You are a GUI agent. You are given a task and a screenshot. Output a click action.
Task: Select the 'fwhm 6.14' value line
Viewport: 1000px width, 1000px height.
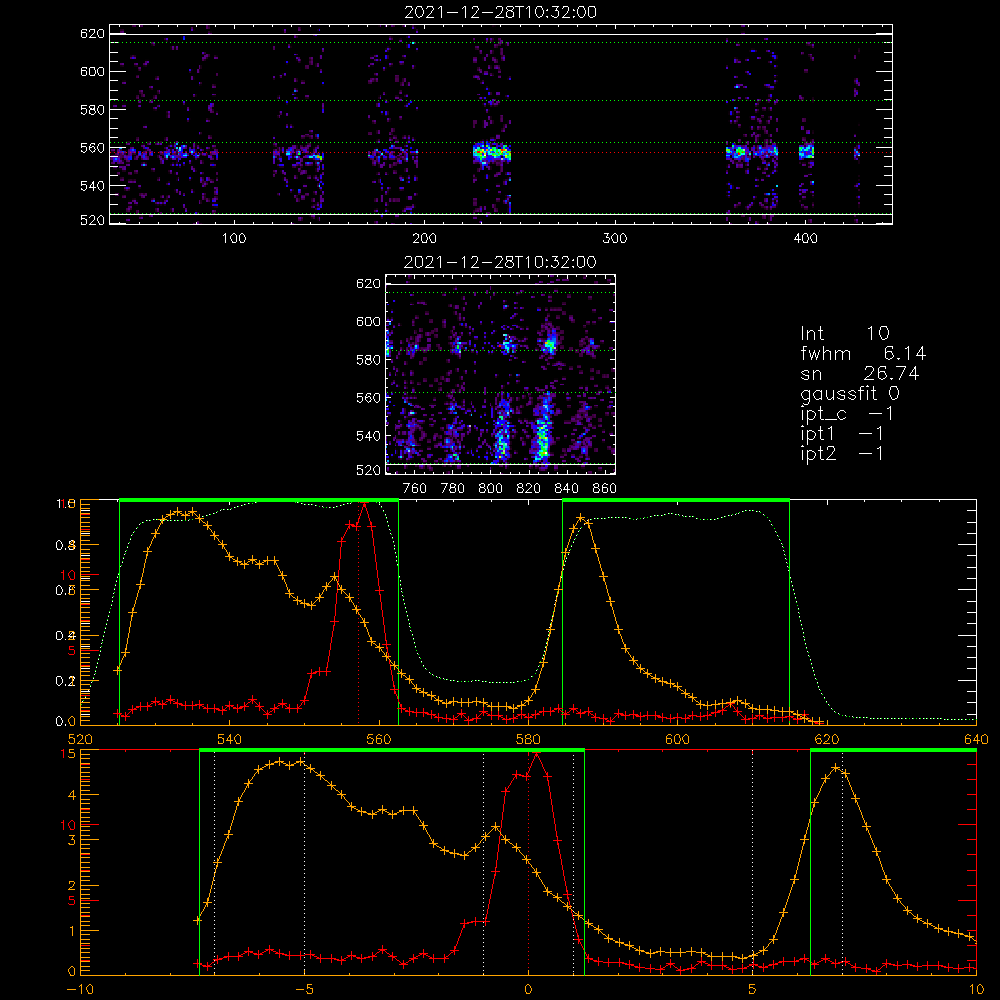point(863,353)
